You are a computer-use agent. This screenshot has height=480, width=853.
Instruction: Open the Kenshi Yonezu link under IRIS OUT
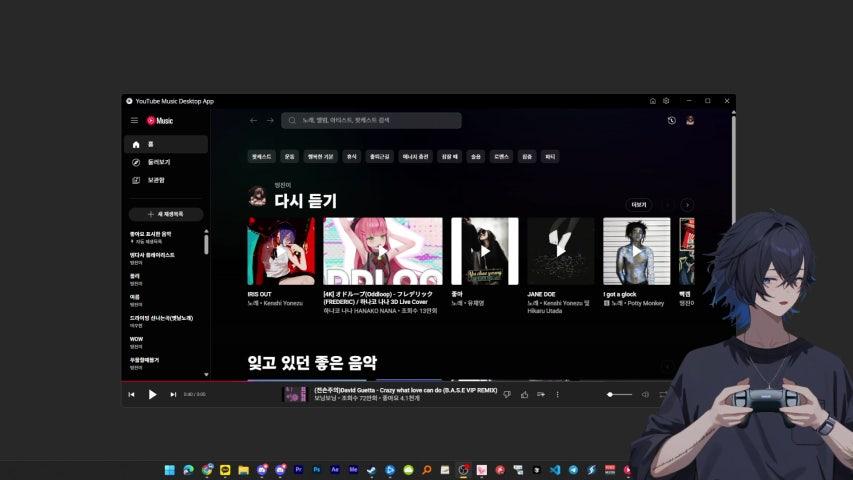click(283, 303)
